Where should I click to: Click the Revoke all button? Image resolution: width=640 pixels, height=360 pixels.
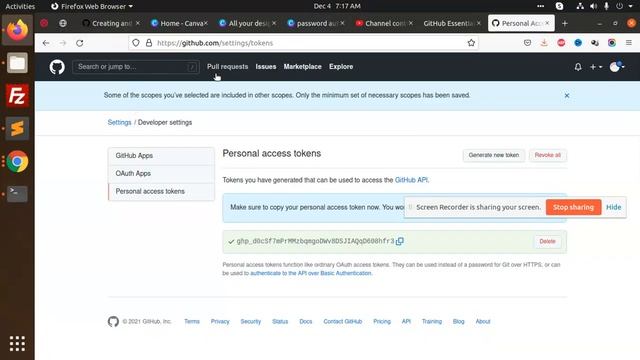tap(548, 155)
